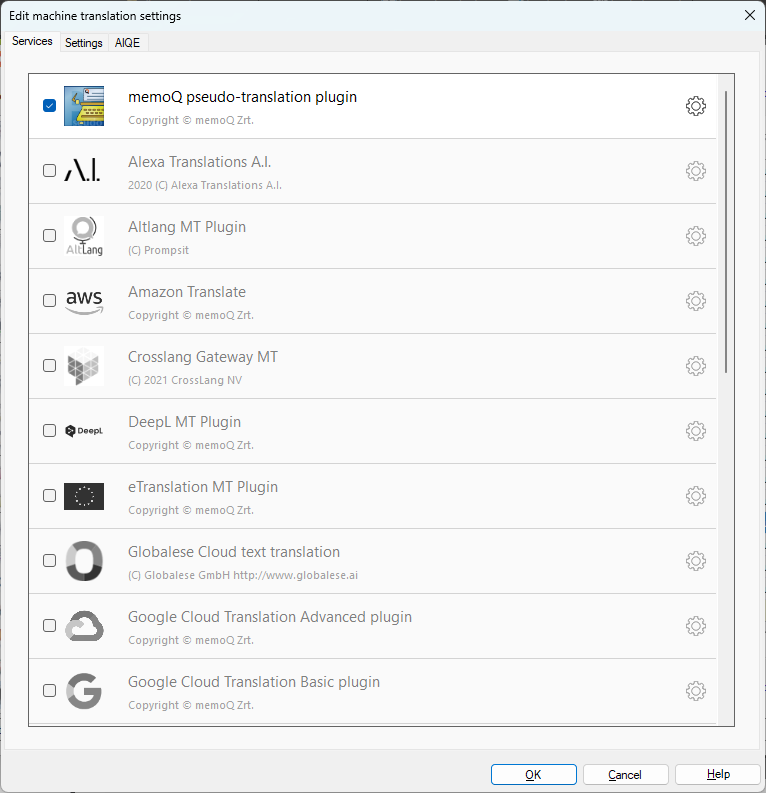Image resolution: width=766 pixels, height=793 pixels.
Task: Select 'eTranslation MT Plugin' title text
Action: point(203,487)
